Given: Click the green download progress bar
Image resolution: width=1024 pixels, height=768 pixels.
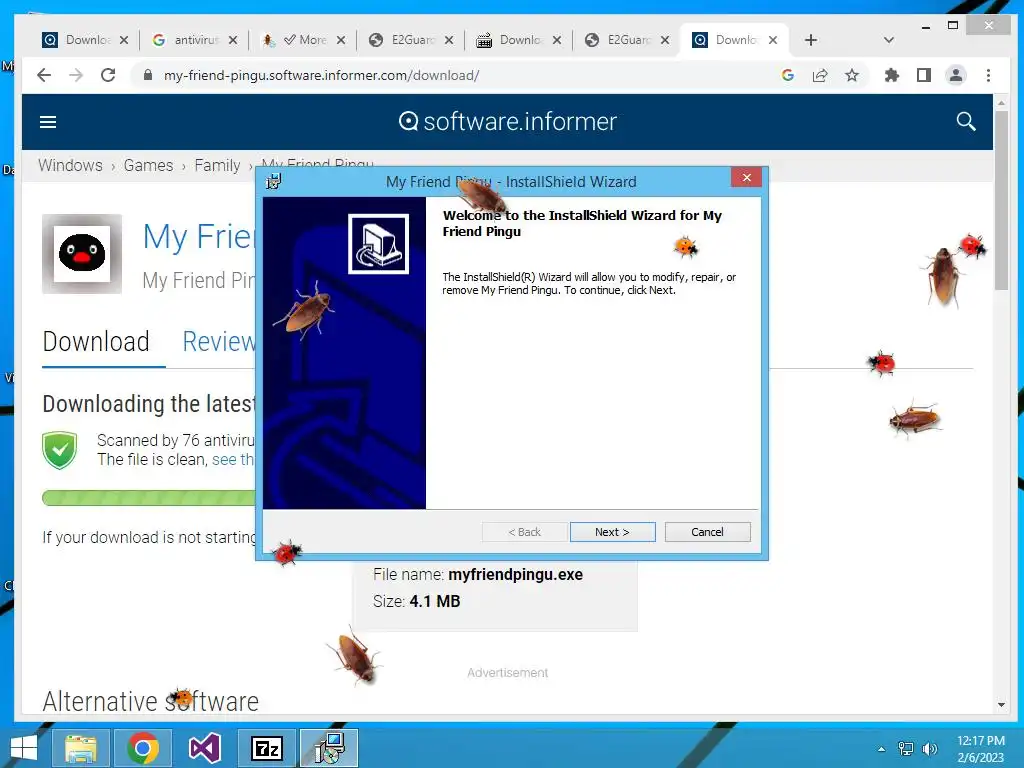Looking at the screenshot, I should click(149, 498).
